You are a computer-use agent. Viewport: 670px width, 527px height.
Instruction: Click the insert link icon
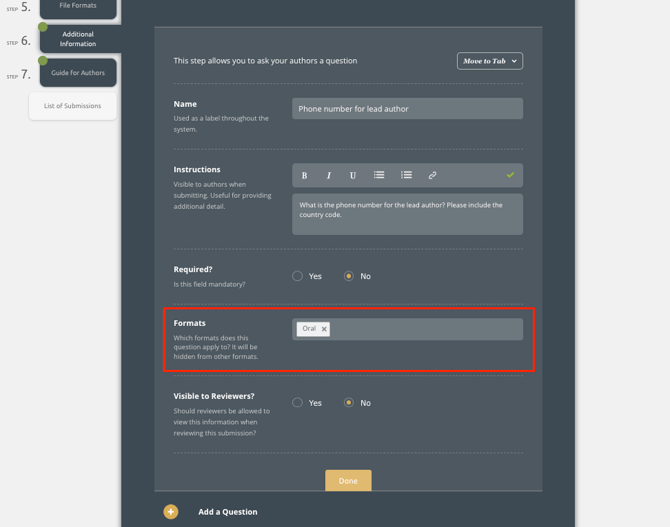[432, 175]
